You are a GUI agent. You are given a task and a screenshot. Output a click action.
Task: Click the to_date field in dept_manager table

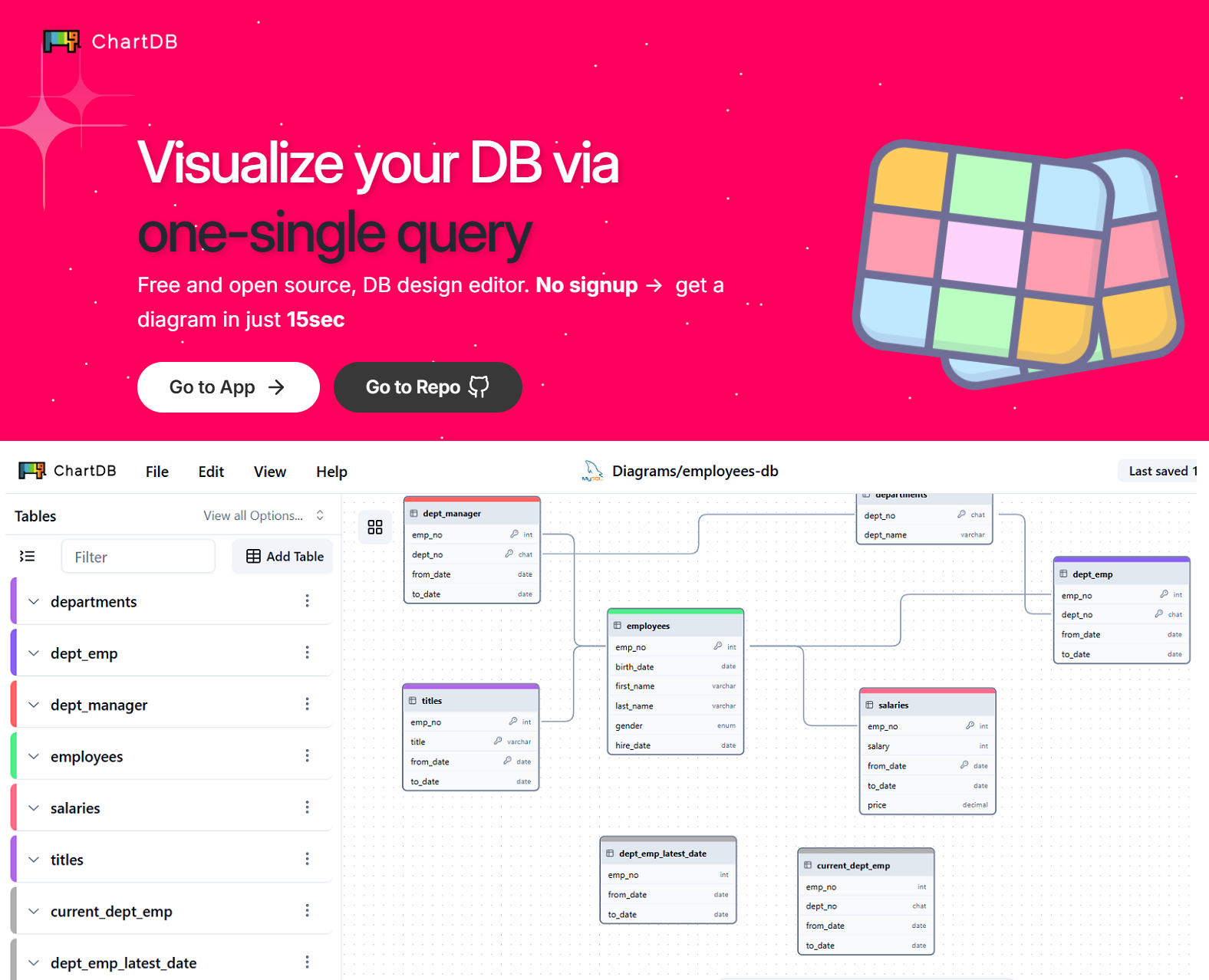[x=472, y=594]
